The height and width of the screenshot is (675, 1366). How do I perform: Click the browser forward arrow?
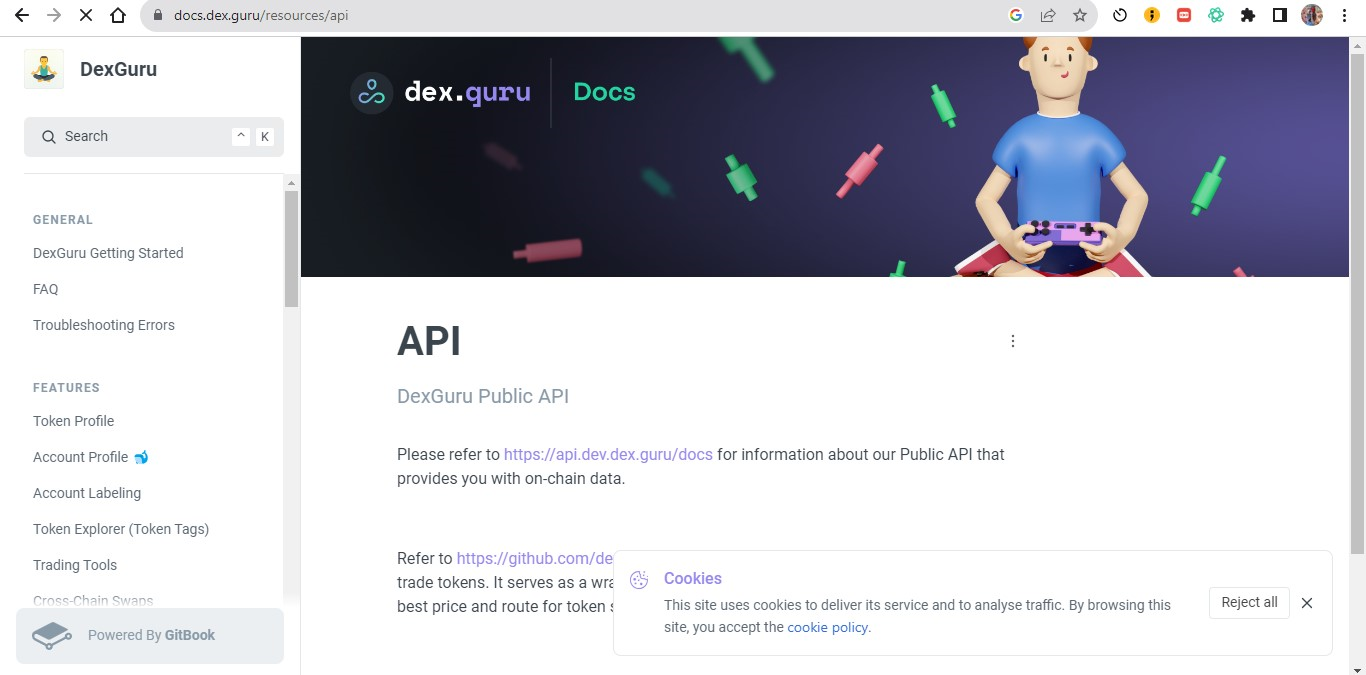[54, 15]
